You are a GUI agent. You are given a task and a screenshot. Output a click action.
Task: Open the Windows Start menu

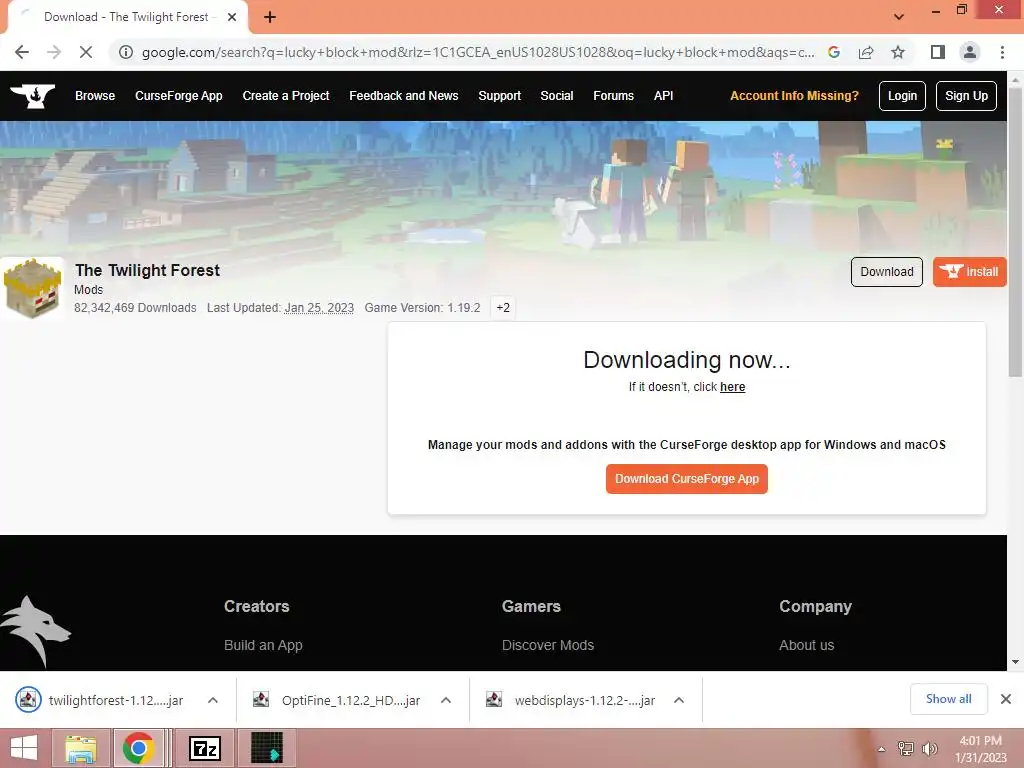(x=24, y=748)
